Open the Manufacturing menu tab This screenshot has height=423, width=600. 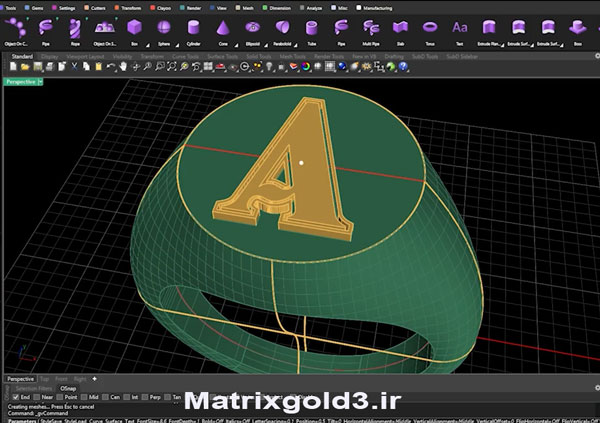coord(374,8)
